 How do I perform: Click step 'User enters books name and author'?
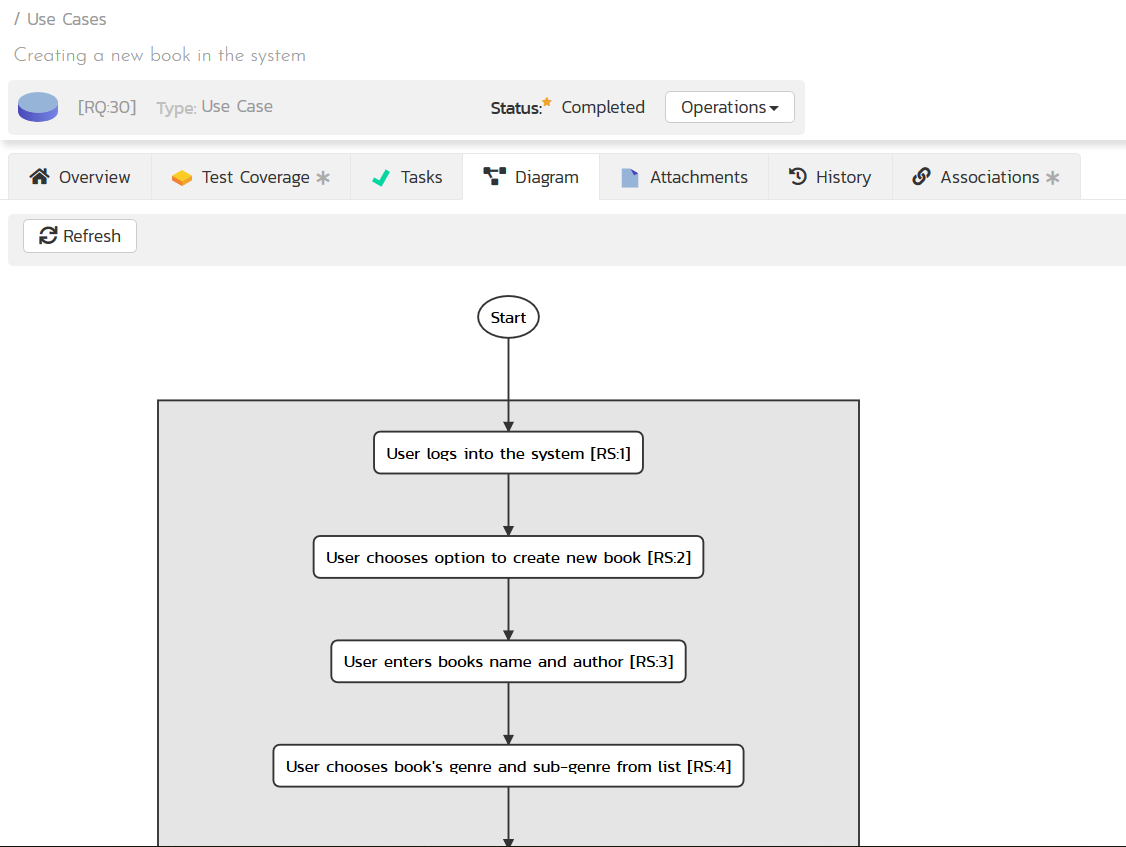pos(508,661)
